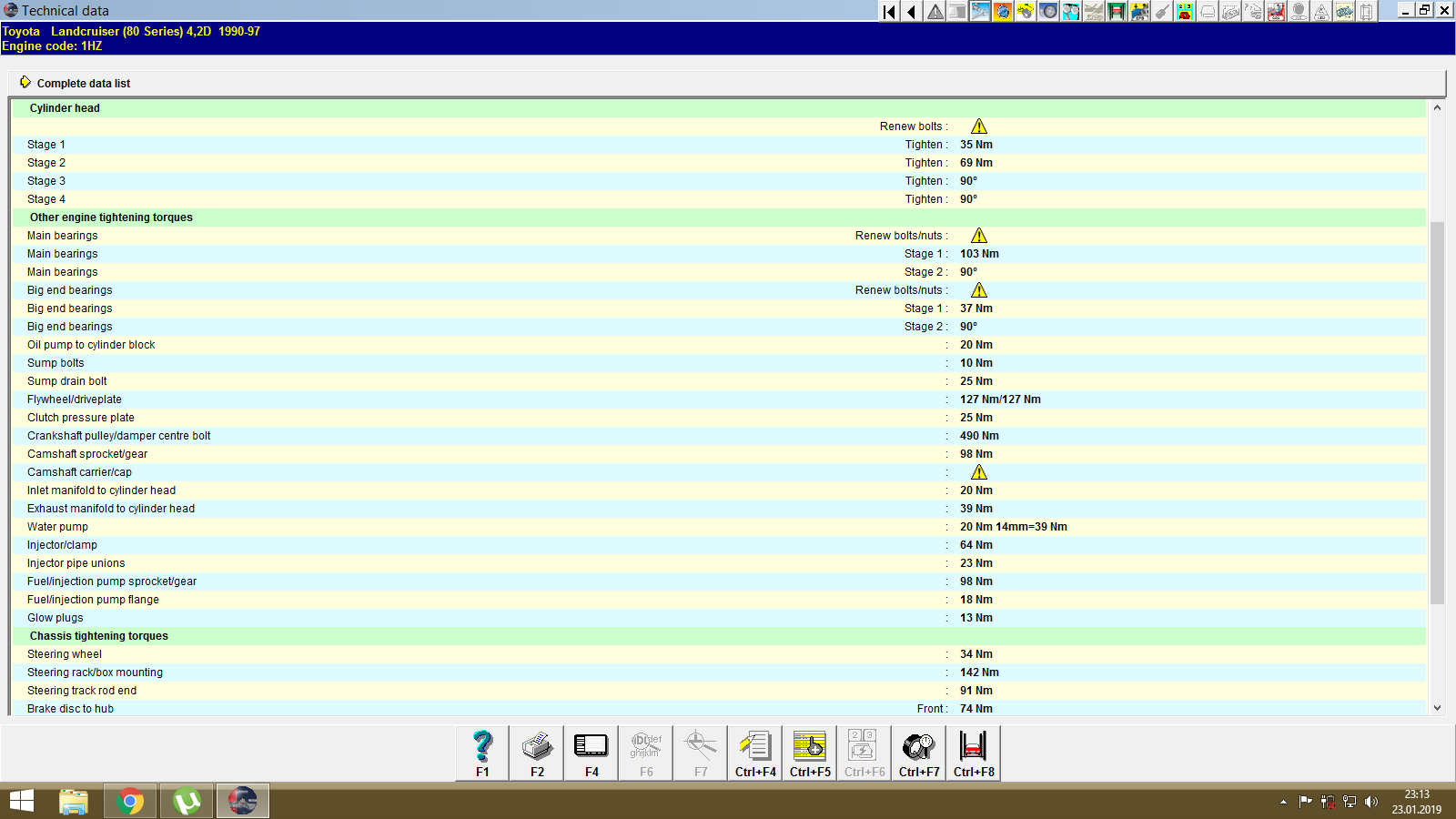Image resolution: width=1456 pixels, height=819 pixels.
Task: Open the Ctrl+F8 vehicle lift icon
Action: click(x=973, y=753)
